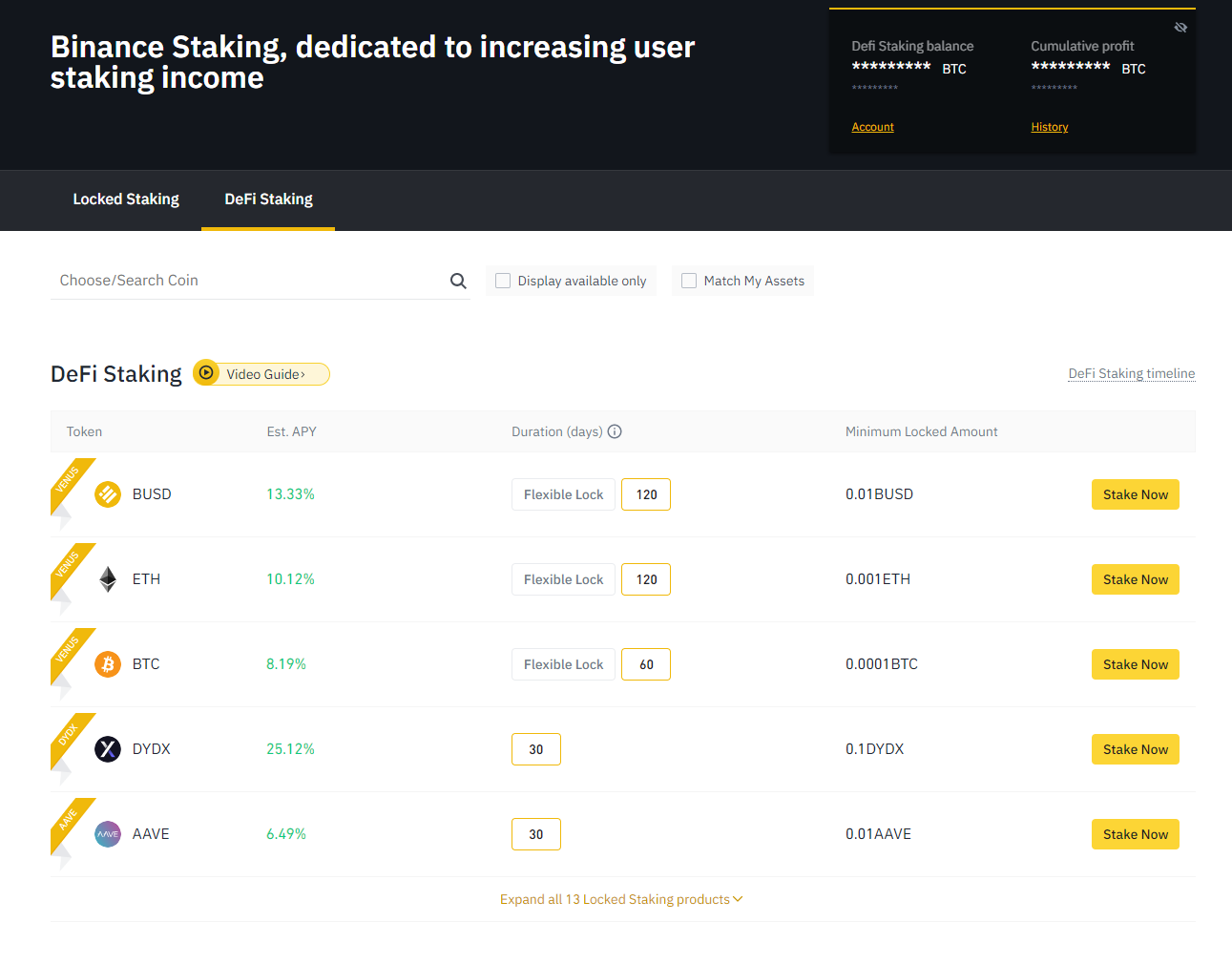Viewport: 1232px width, 964px height.
Task: Switch to the Locked Staking tab
Action: [126, 199]
